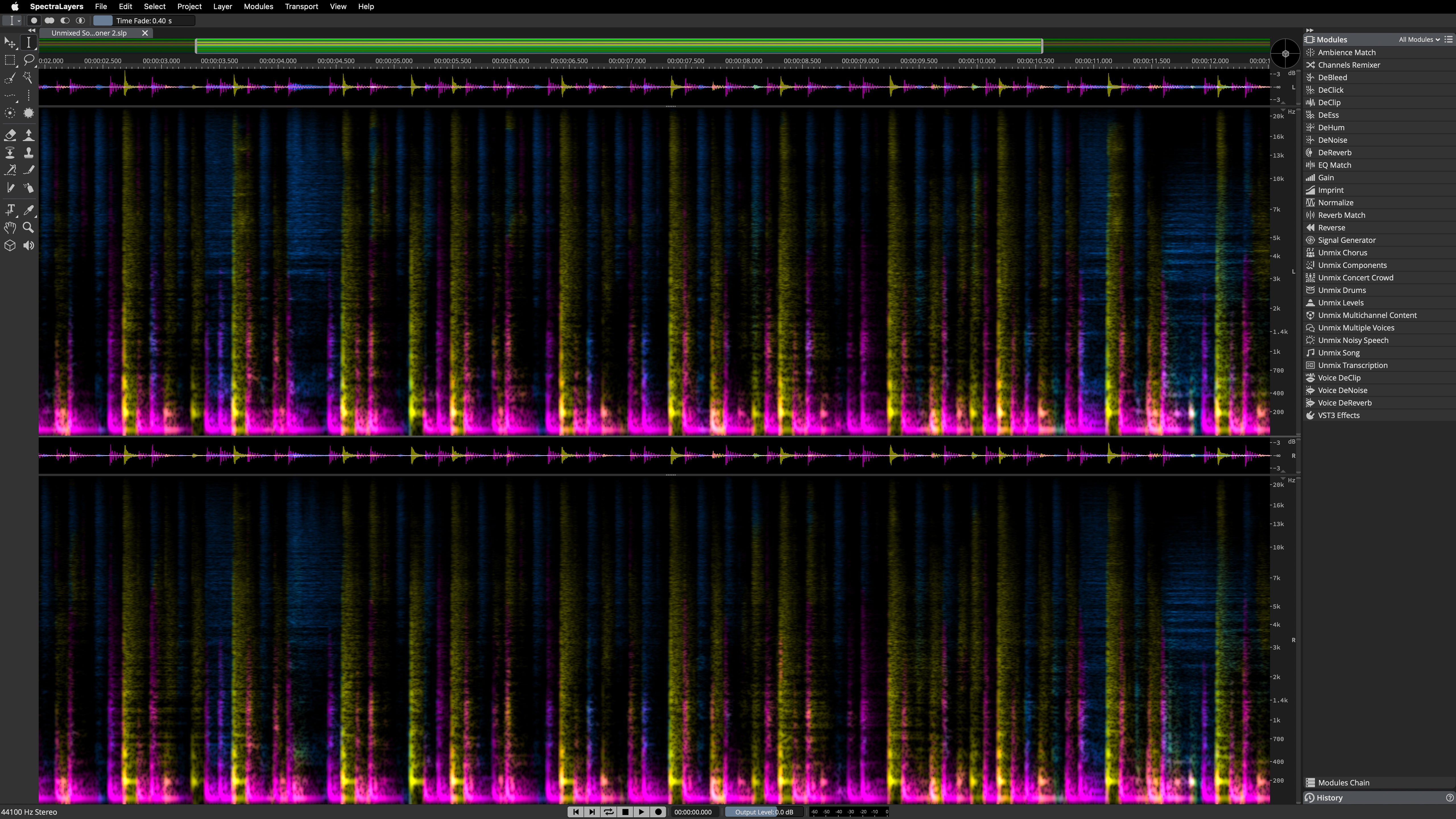Open the EQ Match module
Image resolution: width=1456 pixels, height=819 pixels.
coord(1379,165)
